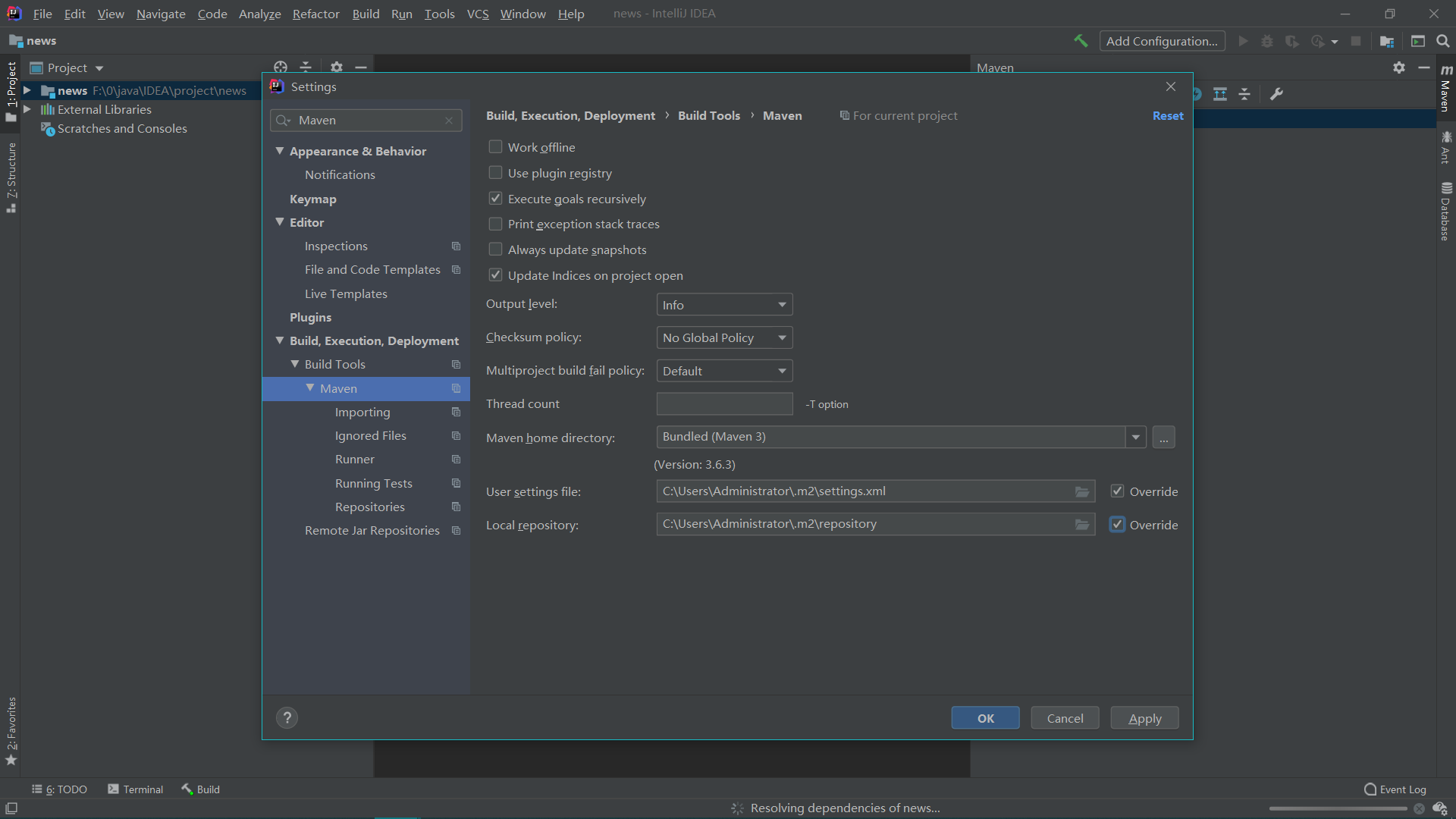
Task: Hide the Maven tool window
Action: tap(1424, 67)
